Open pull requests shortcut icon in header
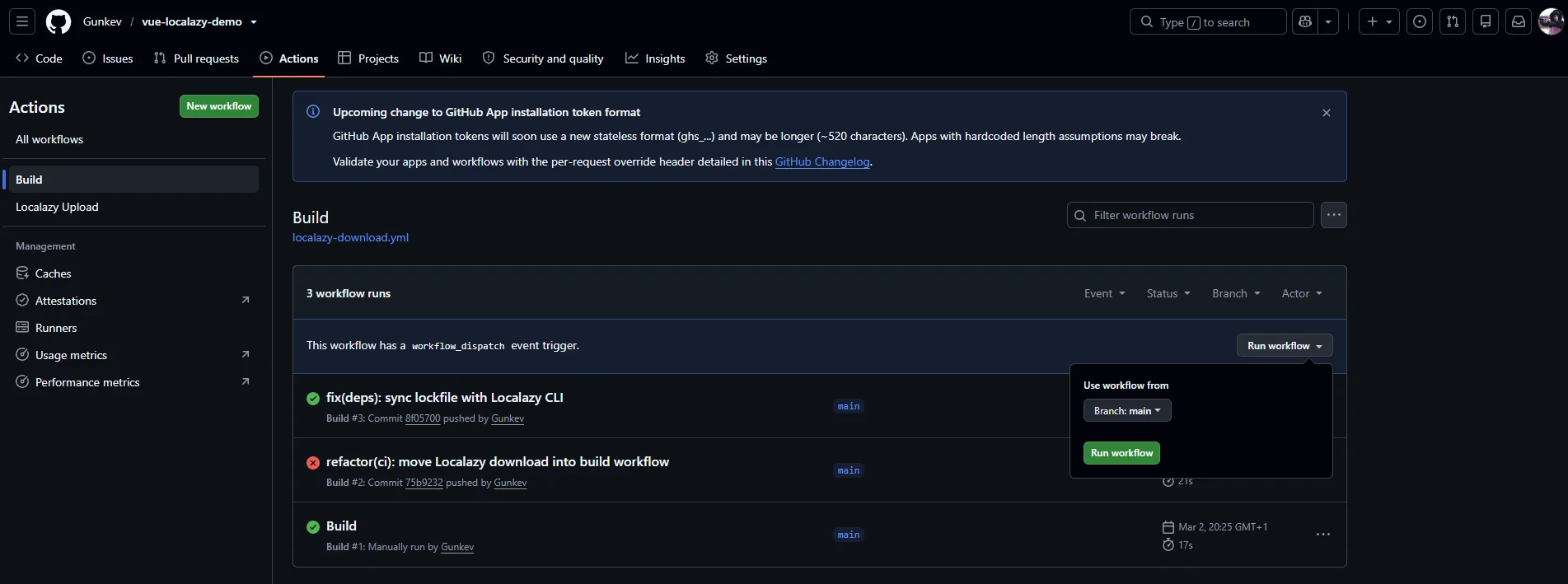Image resolution: width=1568 pixels, height=584 pixels. [1453, 21]
